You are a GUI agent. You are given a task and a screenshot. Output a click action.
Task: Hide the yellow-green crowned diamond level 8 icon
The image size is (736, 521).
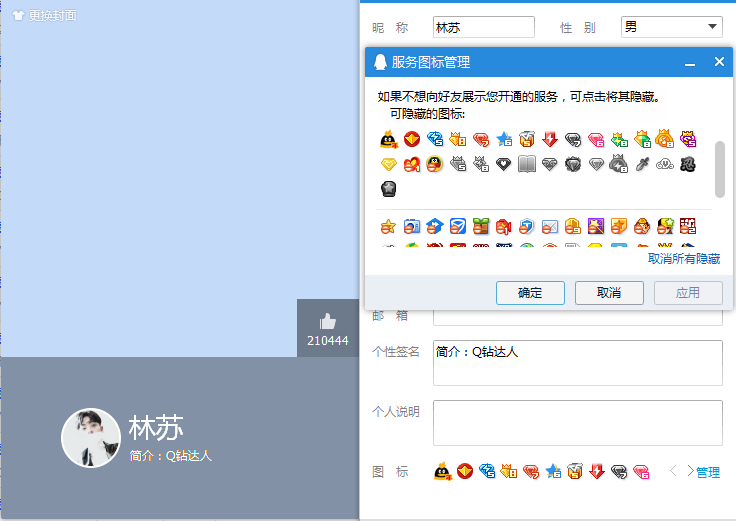pyautogui.click(x=642, y=139)
